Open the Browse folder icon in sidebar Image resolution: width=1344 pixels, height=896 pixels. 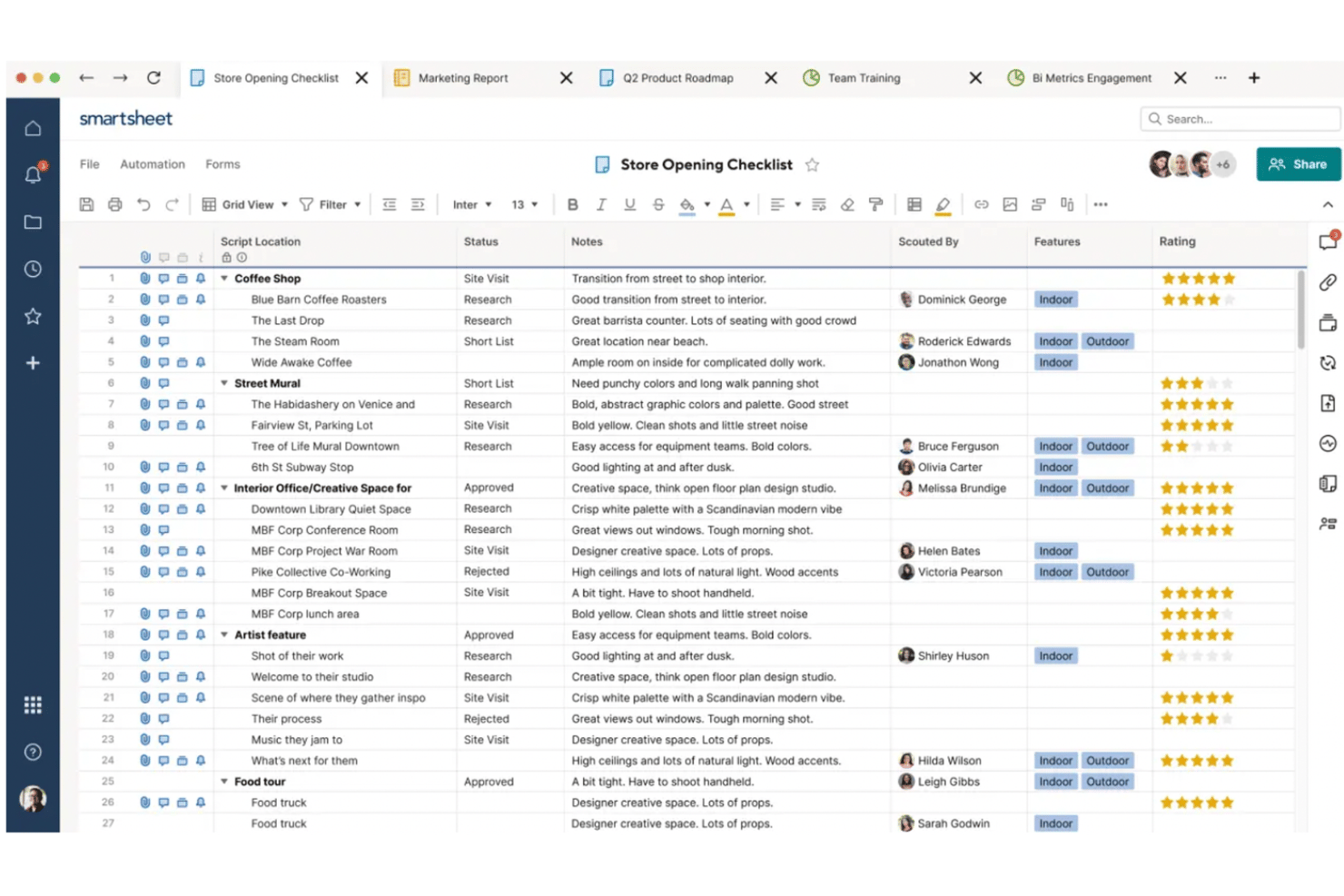point(33,222)
